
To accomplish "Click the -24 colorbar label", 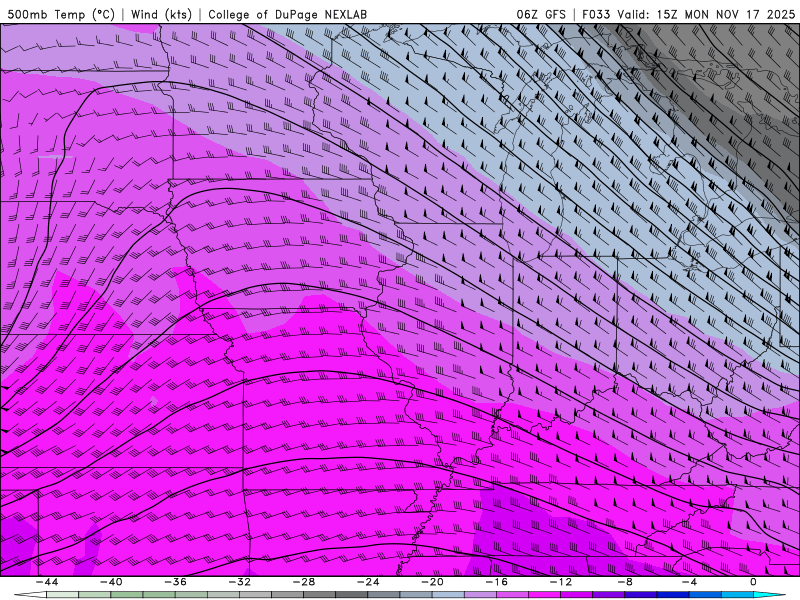I will [368, 582].
